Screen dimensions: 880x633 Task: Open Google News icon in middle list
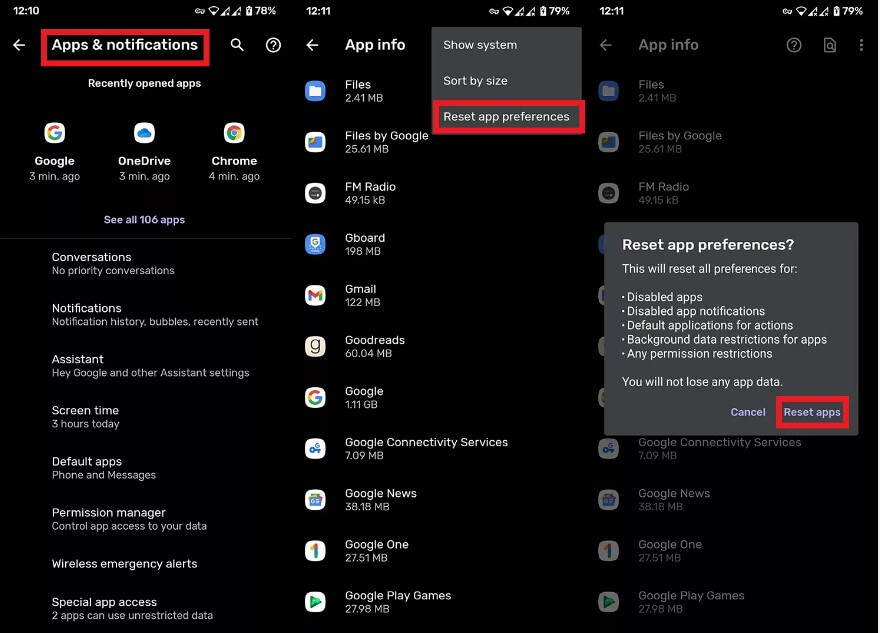(x=315, y=499)
